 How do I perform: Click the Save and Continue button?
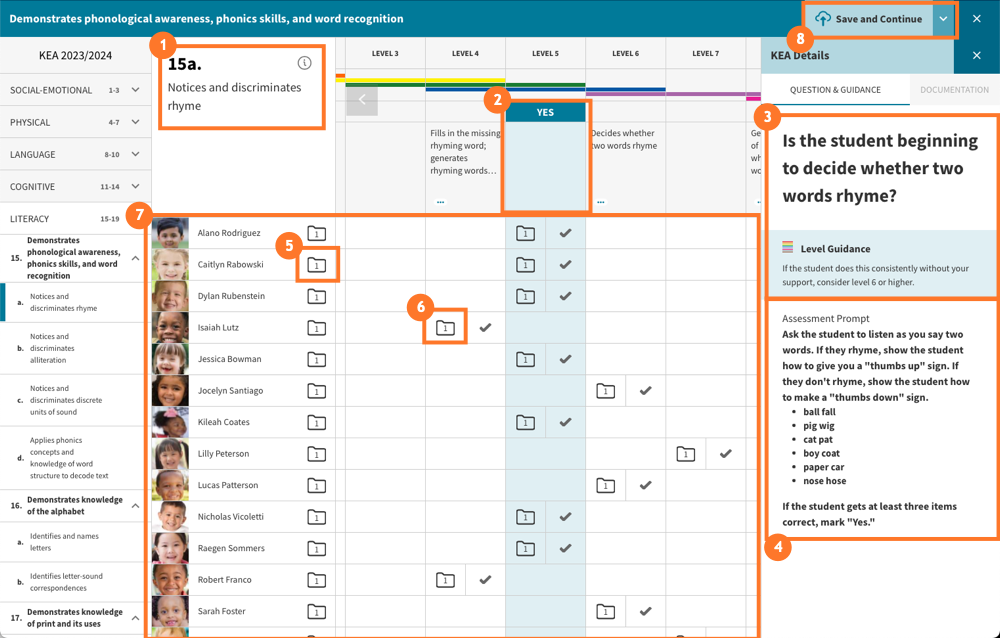868,19
